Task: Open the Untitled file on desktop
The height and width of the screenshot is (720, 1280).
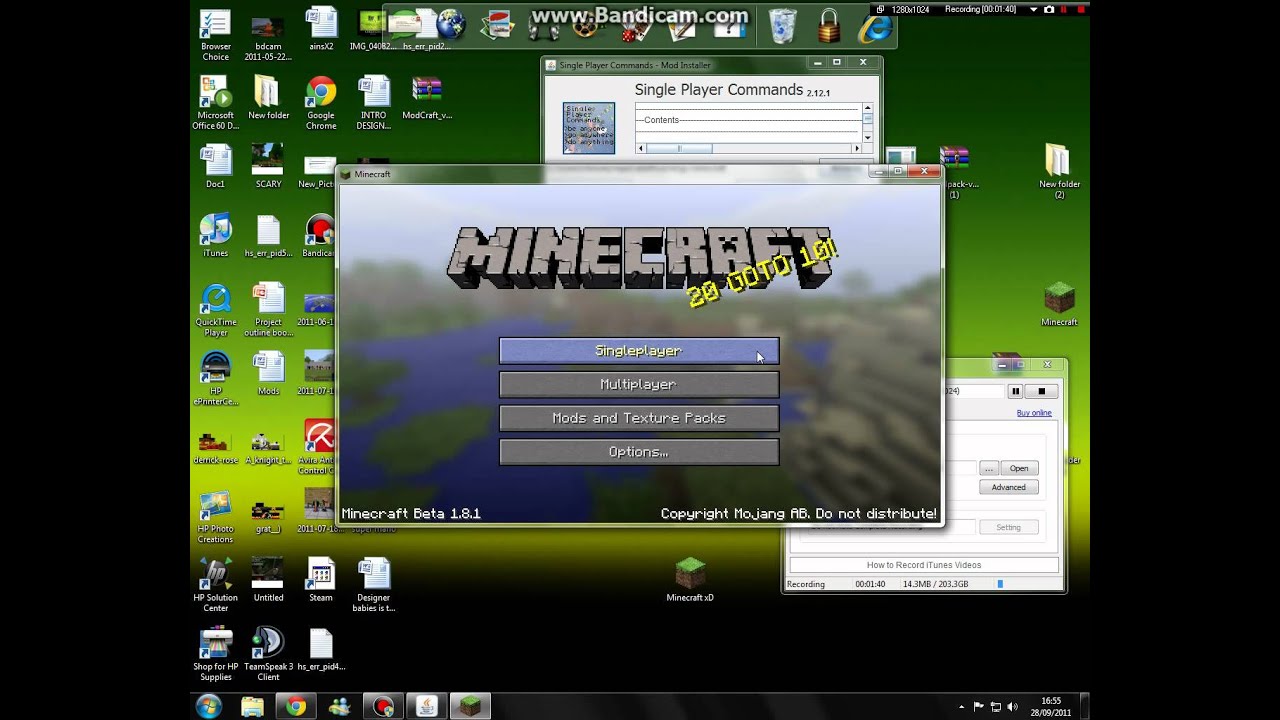Action: point(268,581)
